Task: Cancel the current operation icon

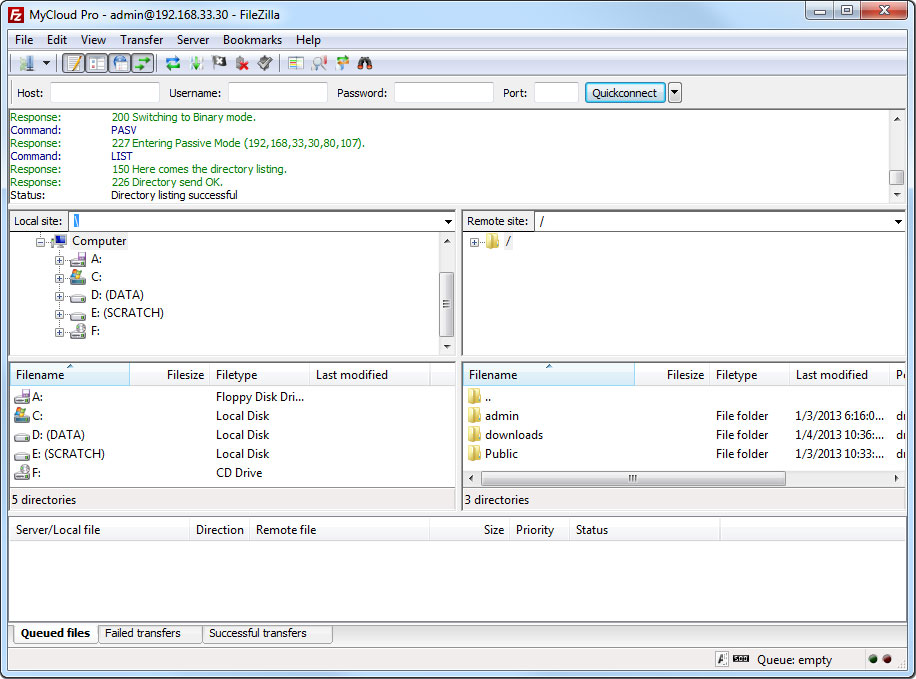Action: tap(219, 63)
